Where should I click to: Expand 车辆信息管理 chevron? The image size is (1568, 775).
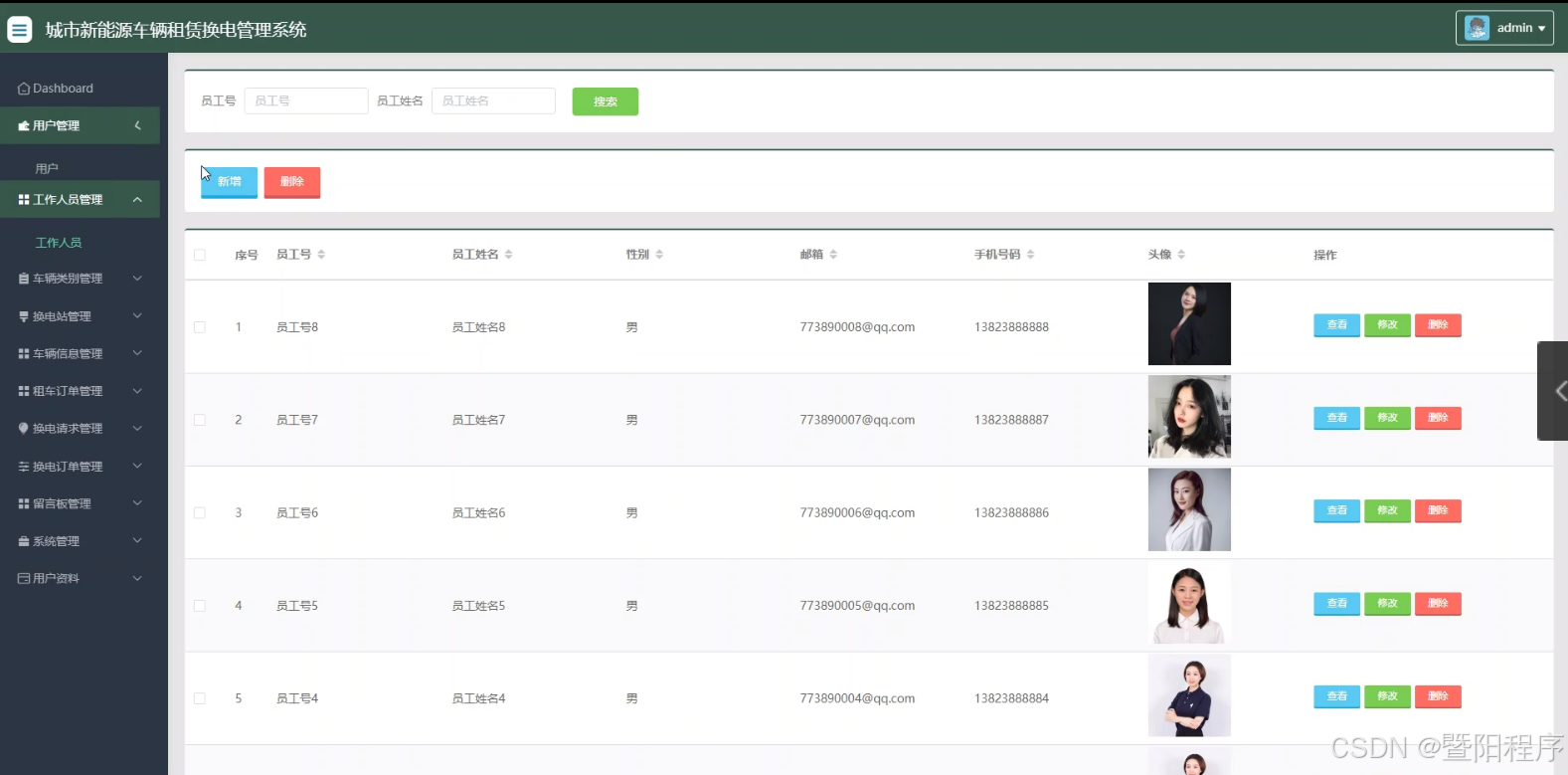pos(137,354)
